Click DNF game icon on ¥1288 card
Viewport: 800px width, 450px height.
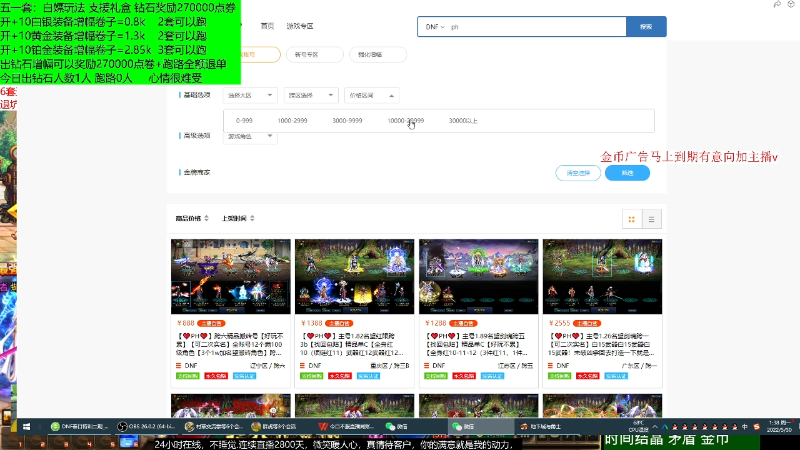pos(427,366)
